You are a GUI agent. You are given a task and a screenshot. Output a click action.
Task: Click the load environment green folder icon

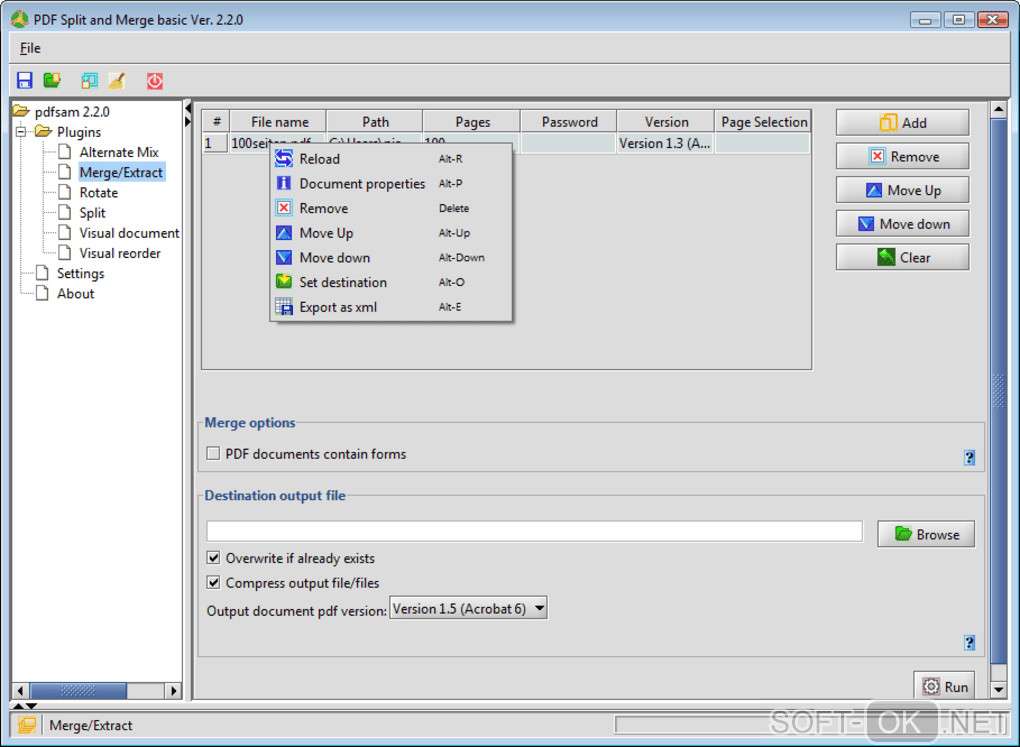coord(52,81)
